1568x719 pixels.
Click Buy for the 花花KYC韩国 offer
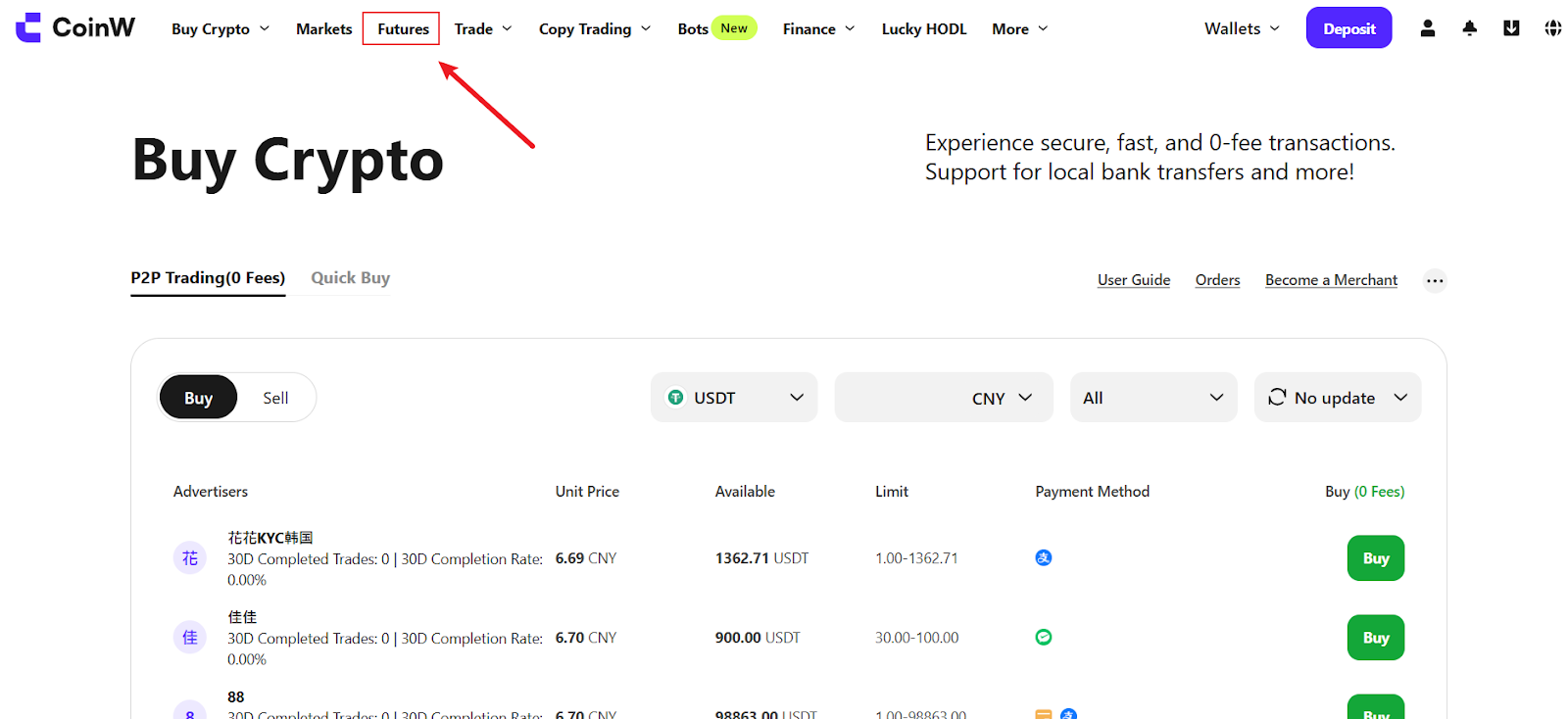click(x=1376, y=558)
